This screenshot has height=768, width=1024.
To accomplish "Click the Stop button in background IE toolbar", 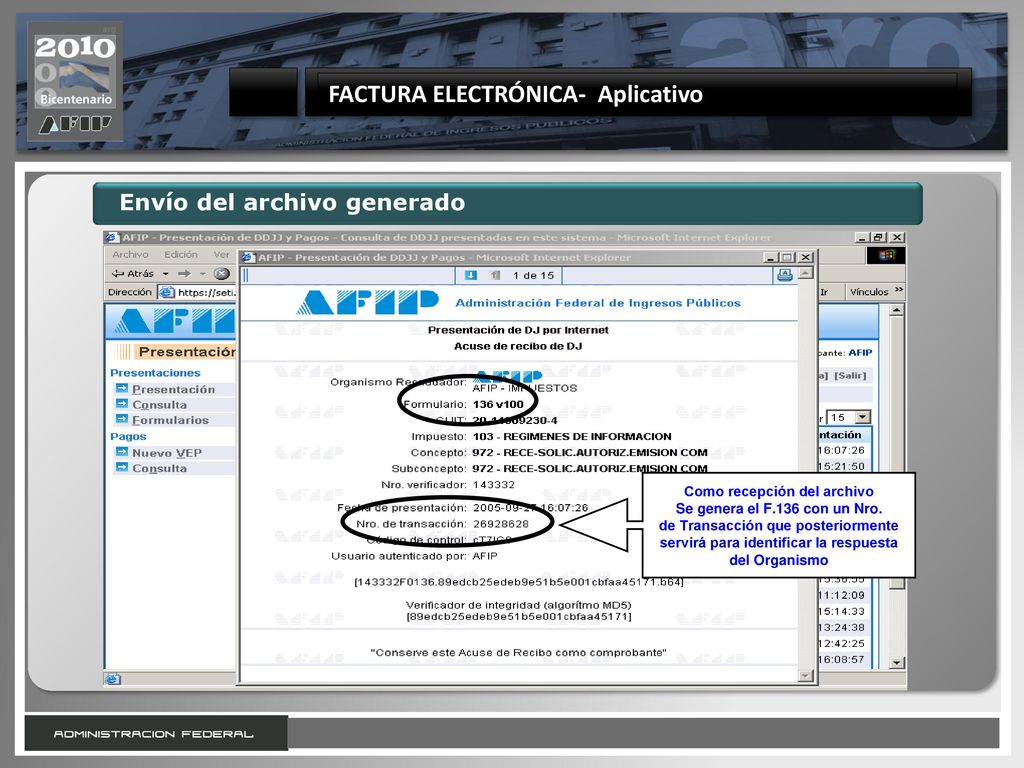I will (222, 274).
